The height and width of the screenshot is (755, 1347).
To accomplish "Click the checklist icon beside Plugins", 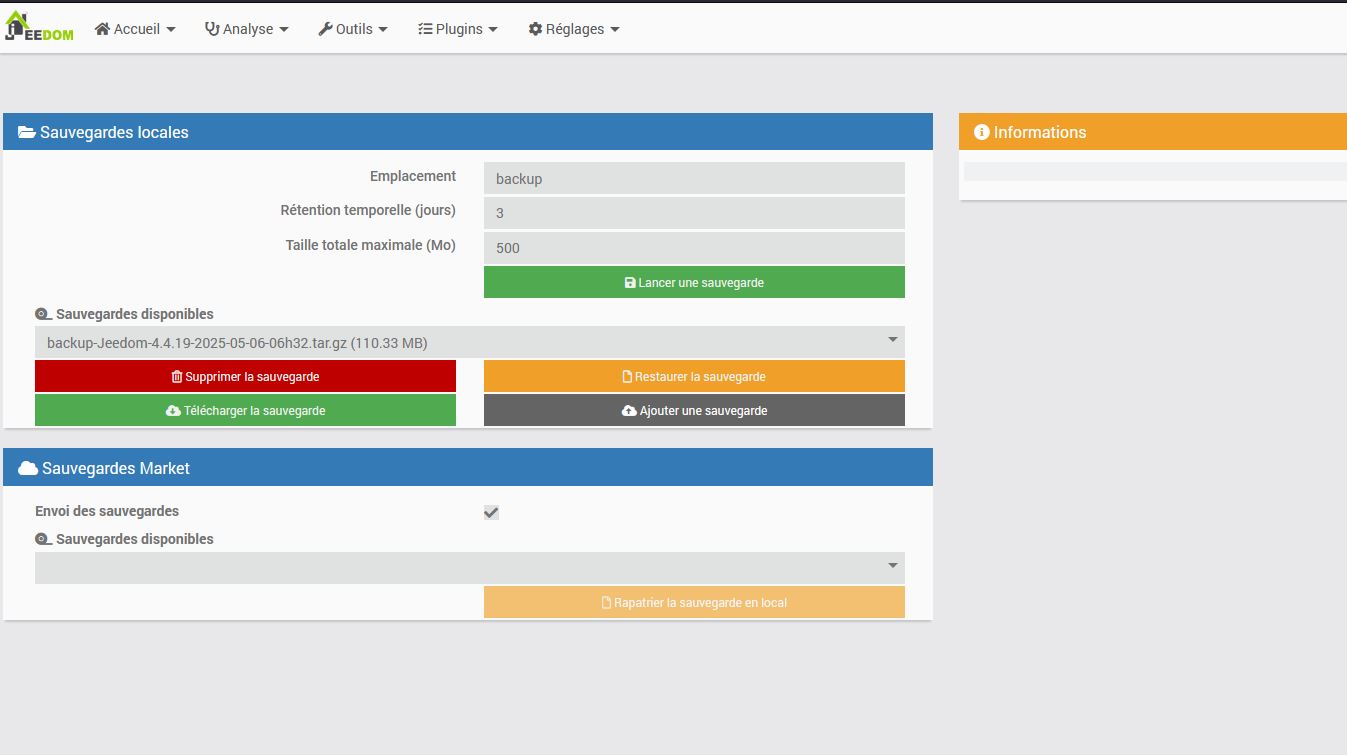I will pyautogui.click(x=425, y=29).
